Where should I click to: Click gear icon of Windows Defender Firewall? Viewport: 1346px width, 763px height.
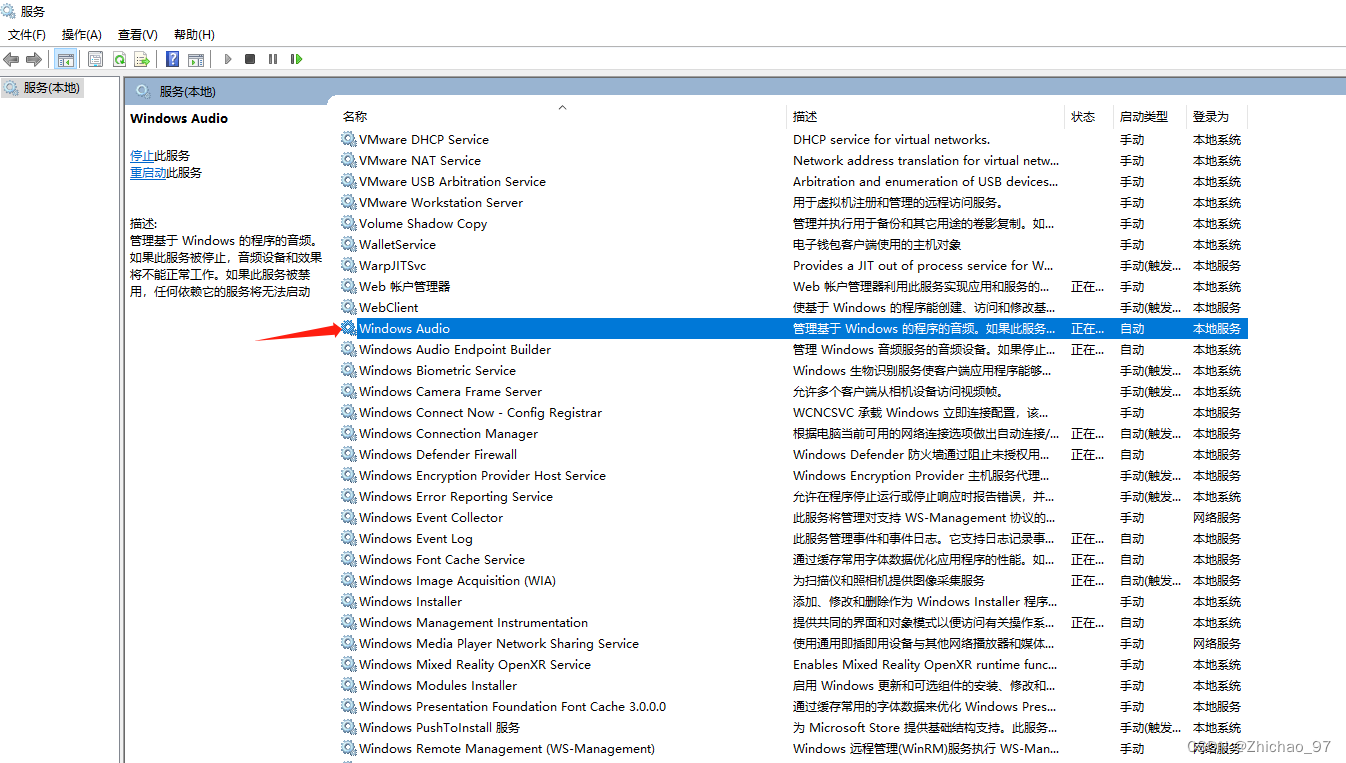coord(348,454)
